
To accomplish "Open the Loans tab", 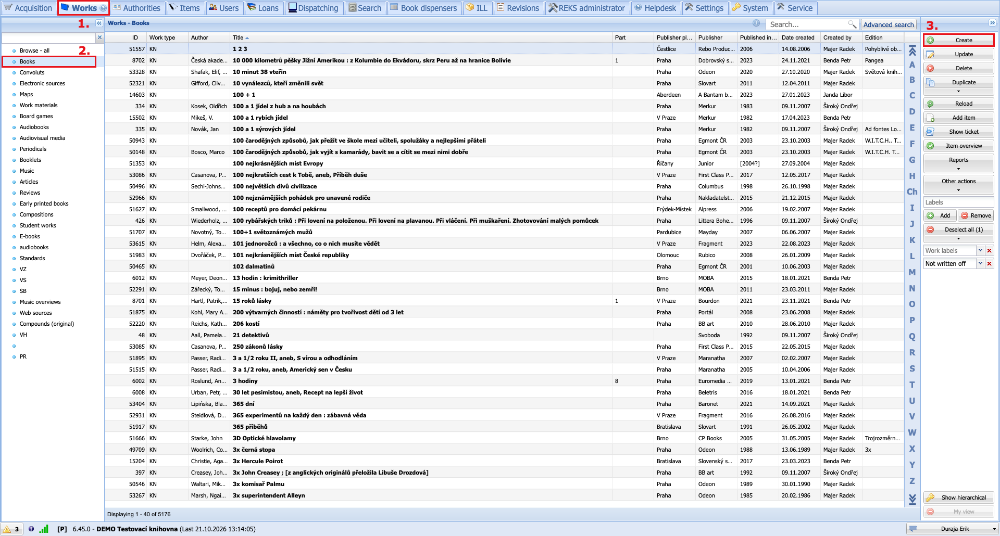I will point(264,8).
